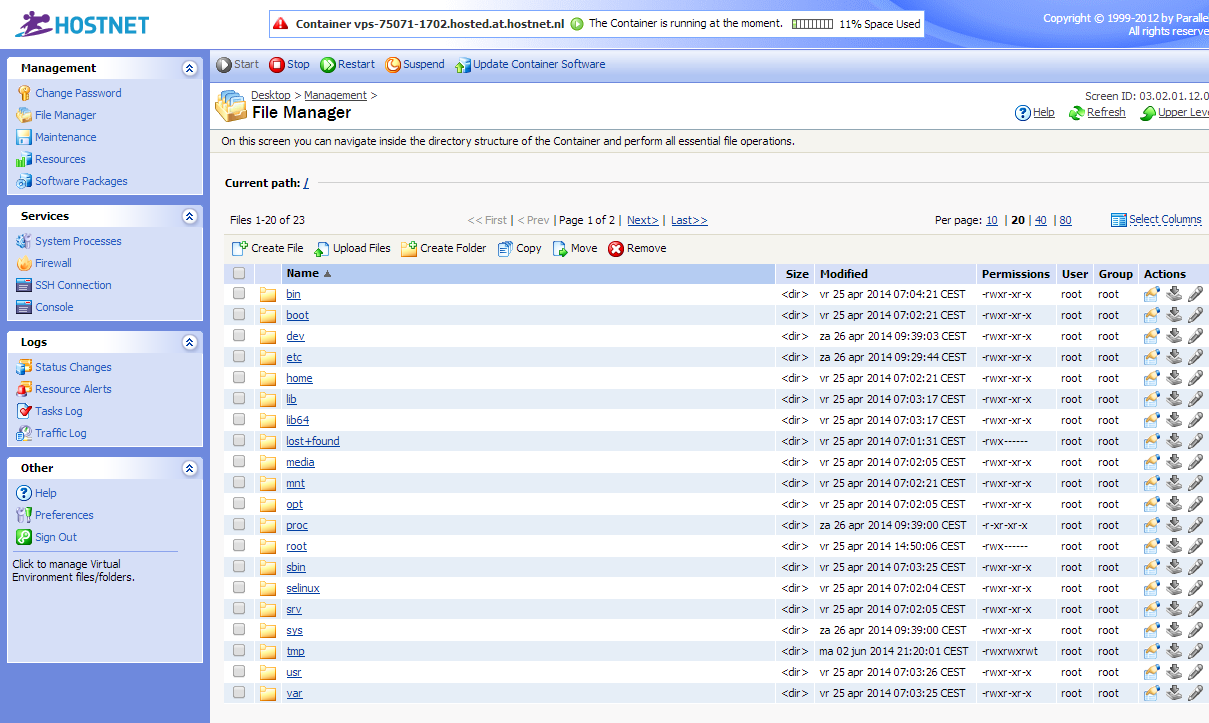Open Firewall in the Services menu

point(53,263)
